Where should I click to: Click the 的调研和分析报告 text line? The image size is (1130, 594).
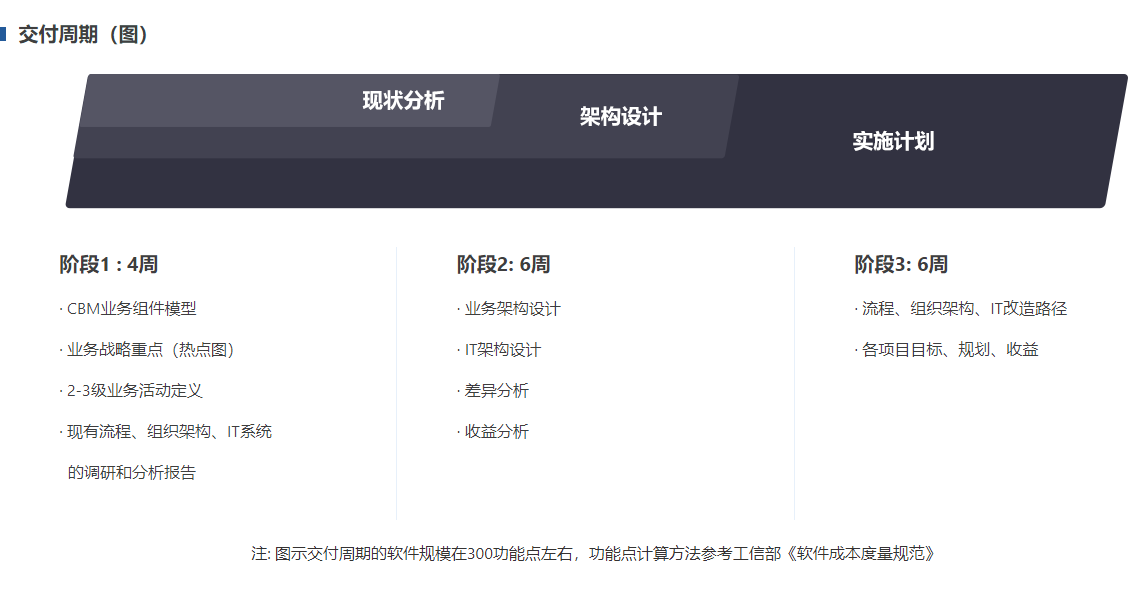[131, 473]
